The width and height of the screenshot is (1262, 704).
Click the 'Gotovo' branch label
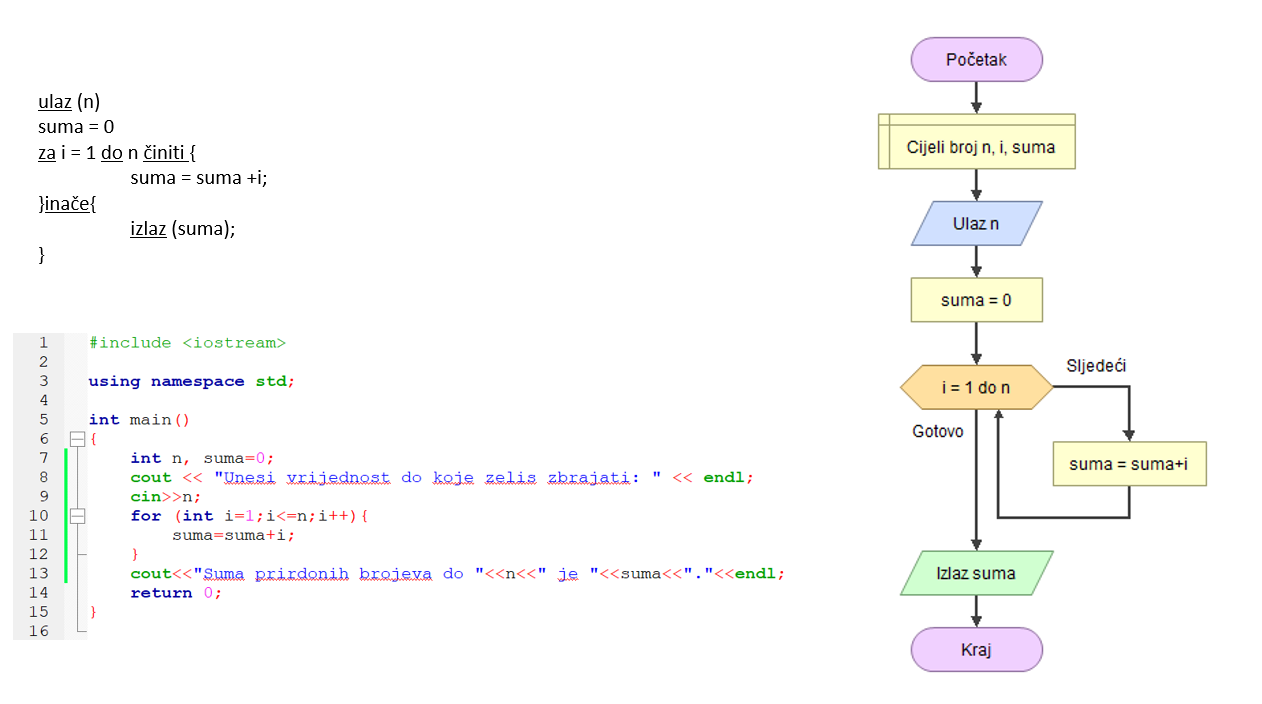[938, 431]
